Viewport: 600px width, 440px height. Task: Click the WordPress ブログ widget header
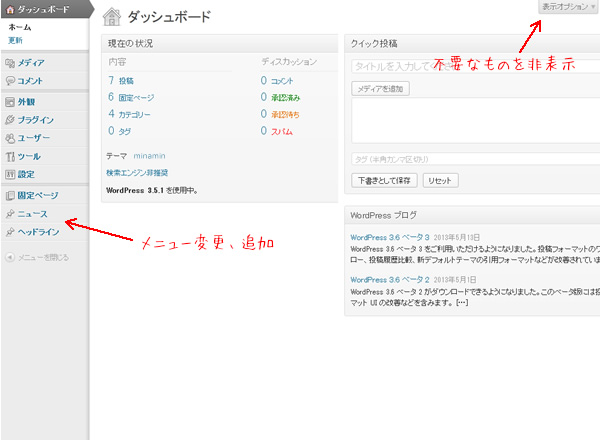472,215
